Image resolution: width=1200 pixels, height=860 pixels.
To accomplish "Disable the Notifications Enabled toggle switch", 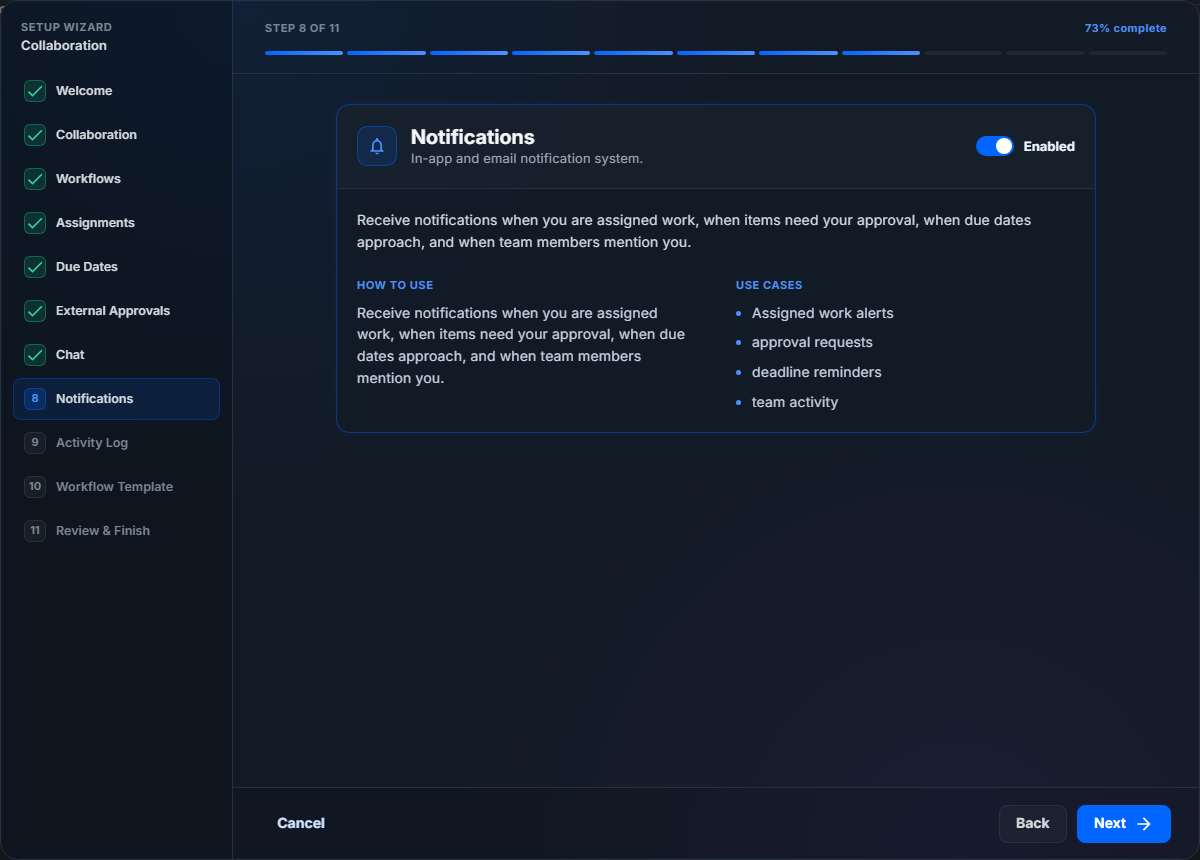I will (x=995, y=146).
